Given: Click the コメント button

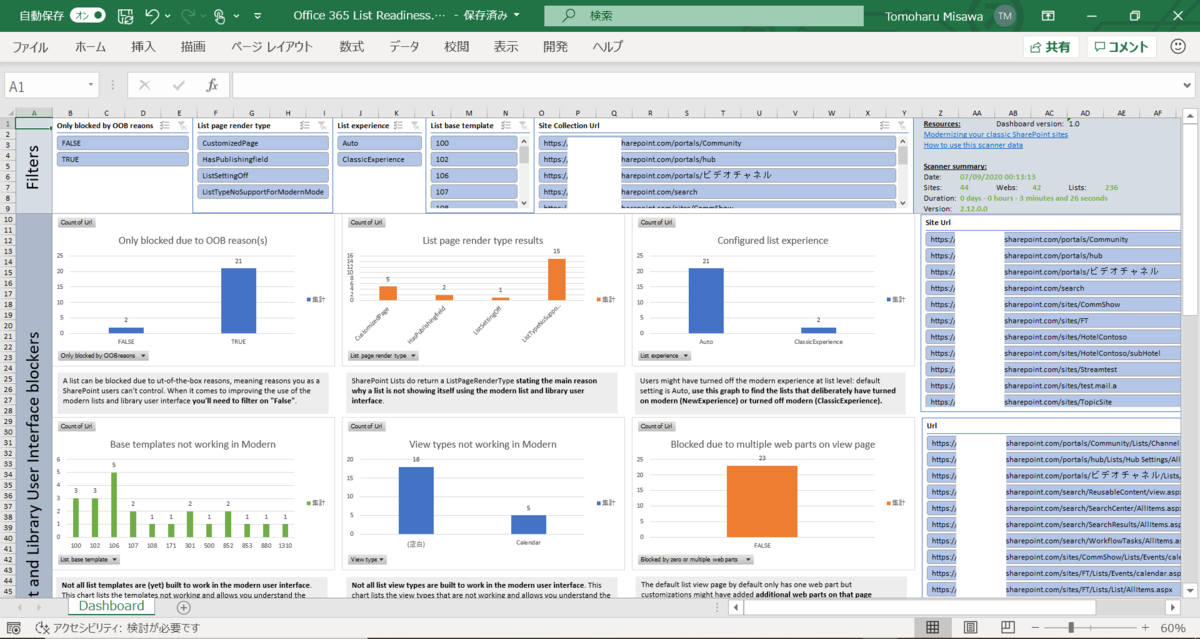Looking at the screenshot, I should (x=1121, y=47).
